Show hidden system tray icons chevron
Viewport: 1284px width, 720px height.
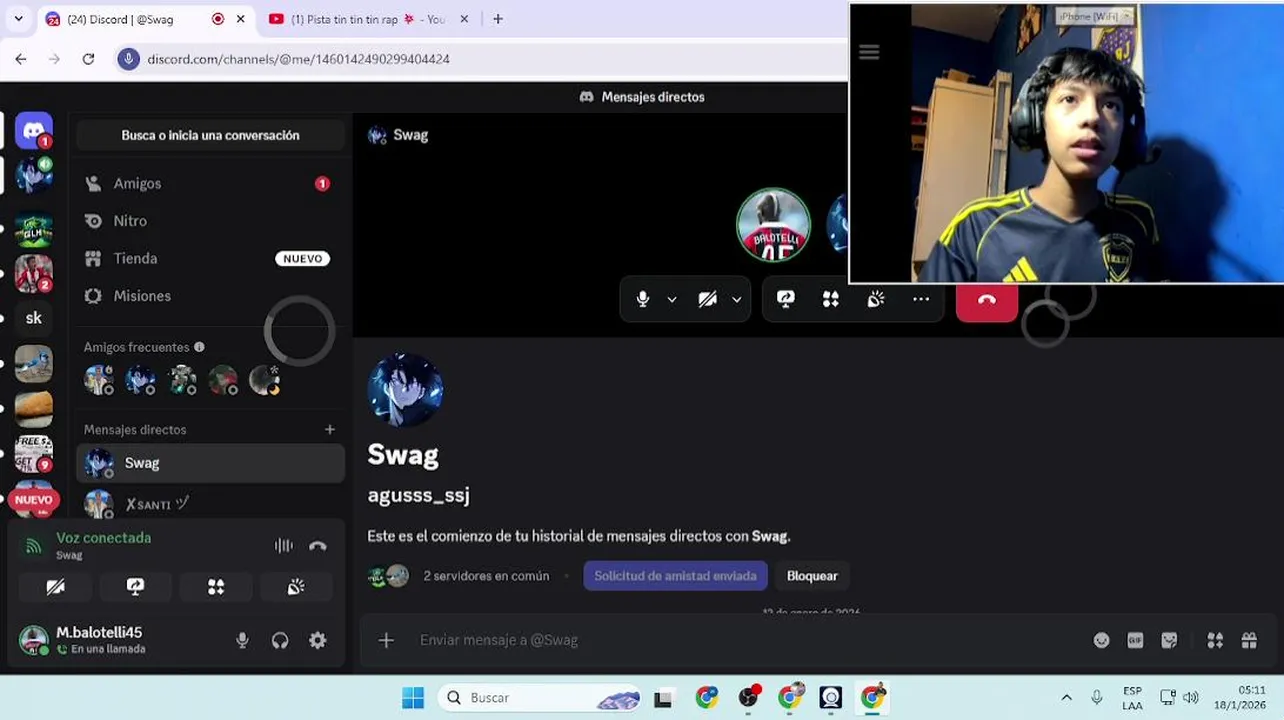(1066, 698)
